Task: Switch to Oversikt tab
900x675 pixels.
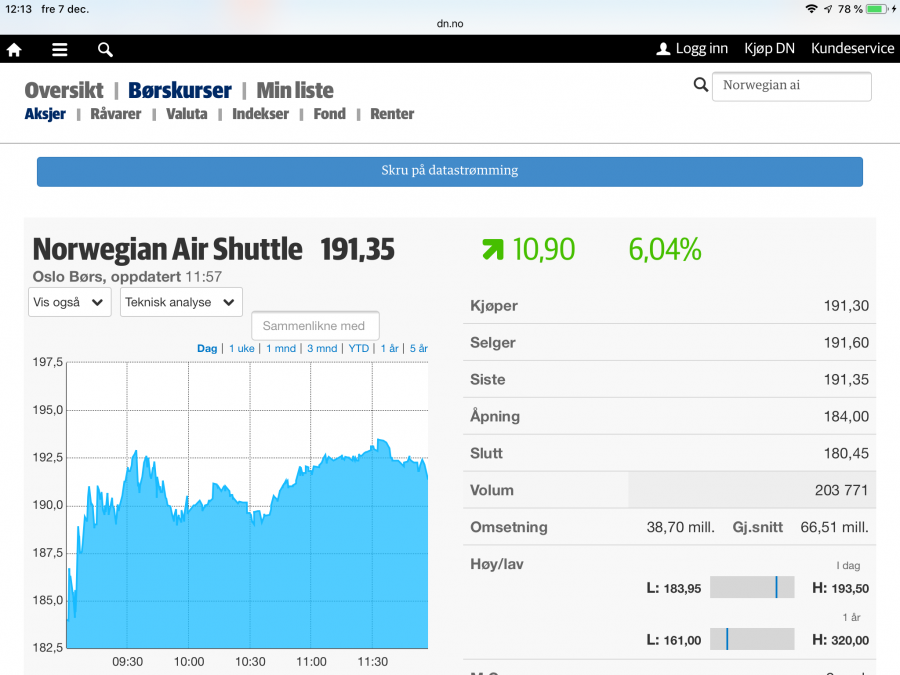Action: click(64, 90)
